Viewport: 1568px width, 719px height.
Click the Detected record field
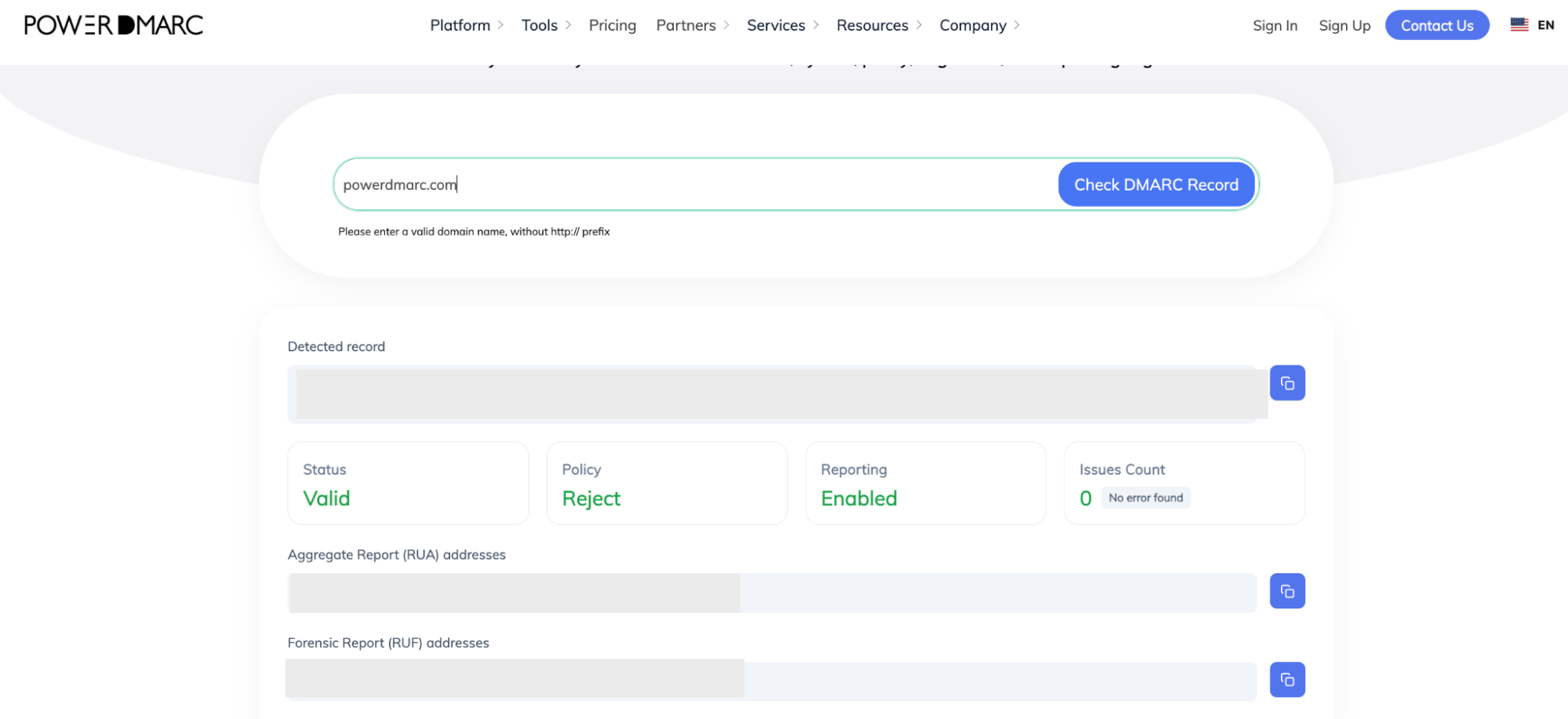[772, 394]
